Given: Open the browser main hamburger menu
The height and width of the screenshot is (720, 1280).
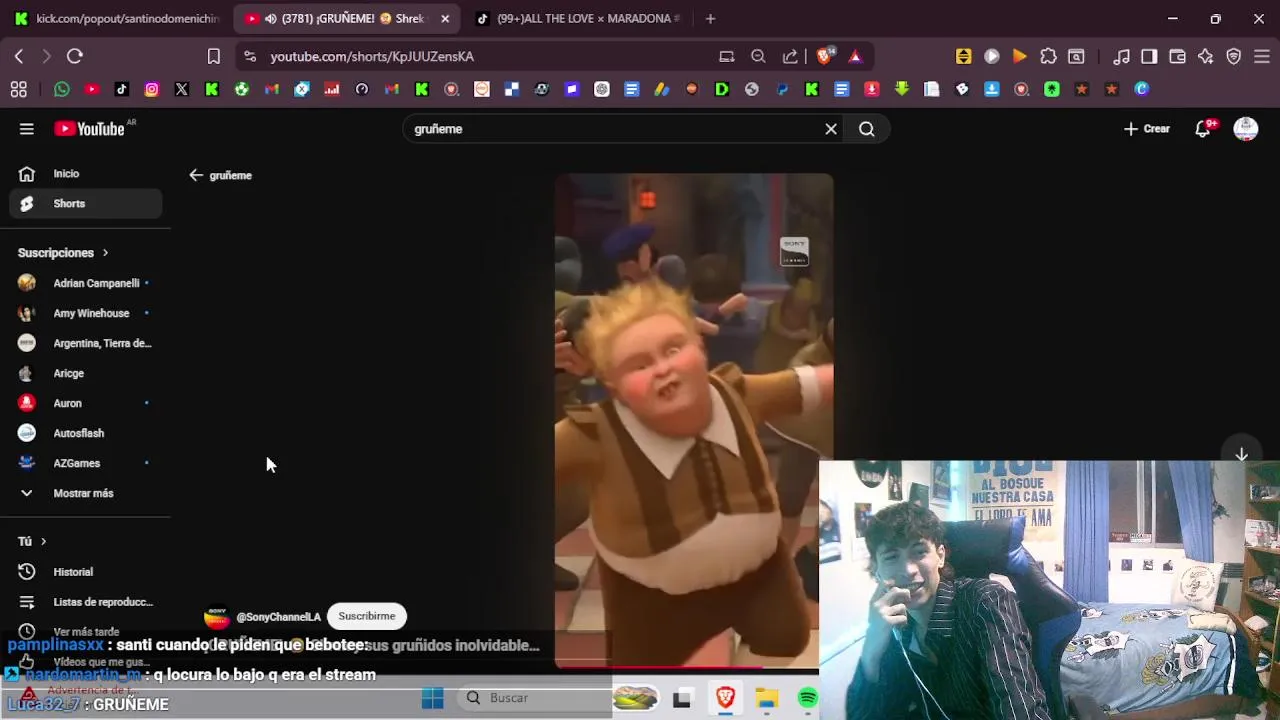Looking at the screenshot, I should (1262, 57).
